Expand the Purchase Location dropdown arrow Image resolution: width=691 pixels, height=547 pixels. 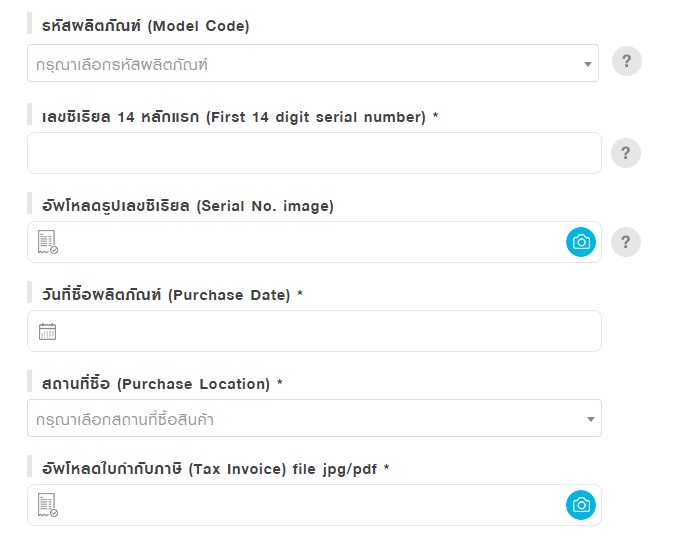[591, 419]
